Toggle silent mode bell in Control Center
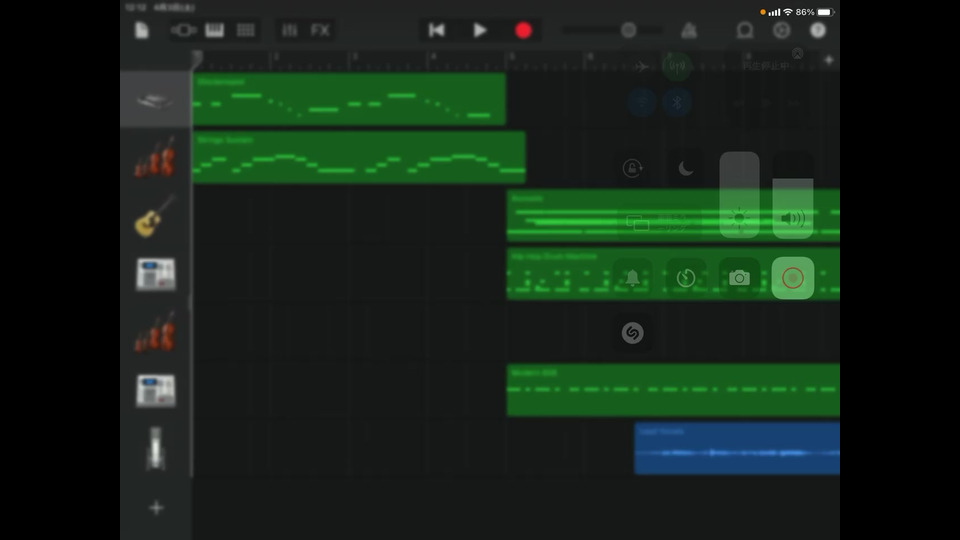 (632, 278)
